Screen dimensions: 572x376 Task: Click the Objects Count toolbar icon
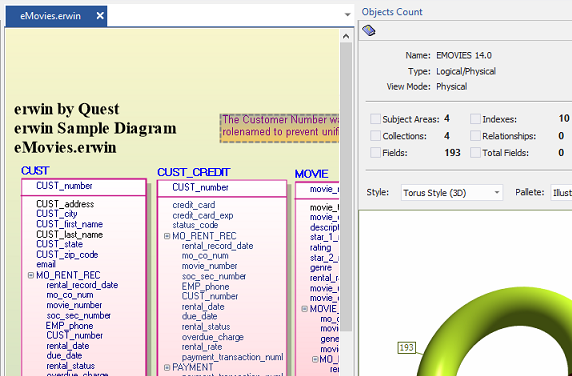pos(369,30)
